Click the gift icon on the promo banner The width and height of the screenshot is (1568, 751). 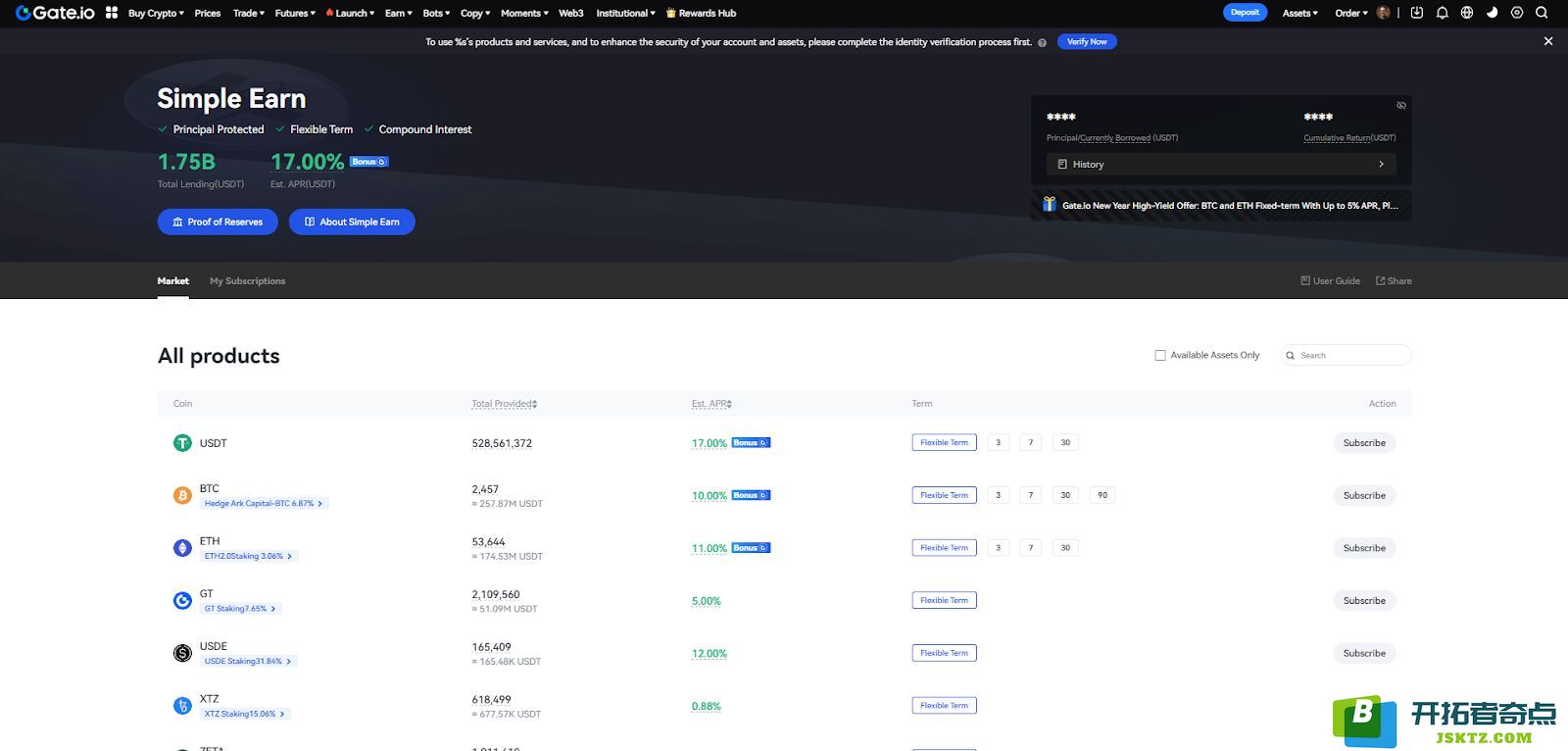click(1049, 205)
